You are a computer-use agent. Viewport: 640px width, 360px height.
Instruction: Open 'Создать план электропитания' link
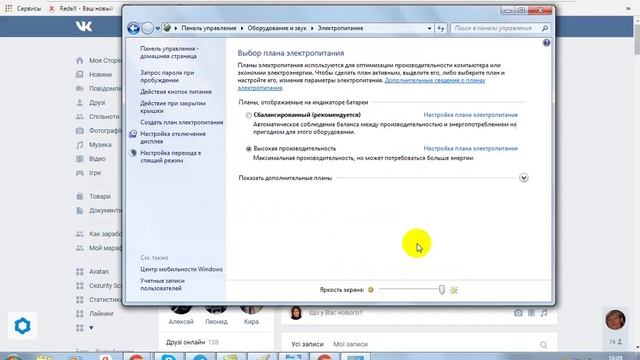click(182, 122)
